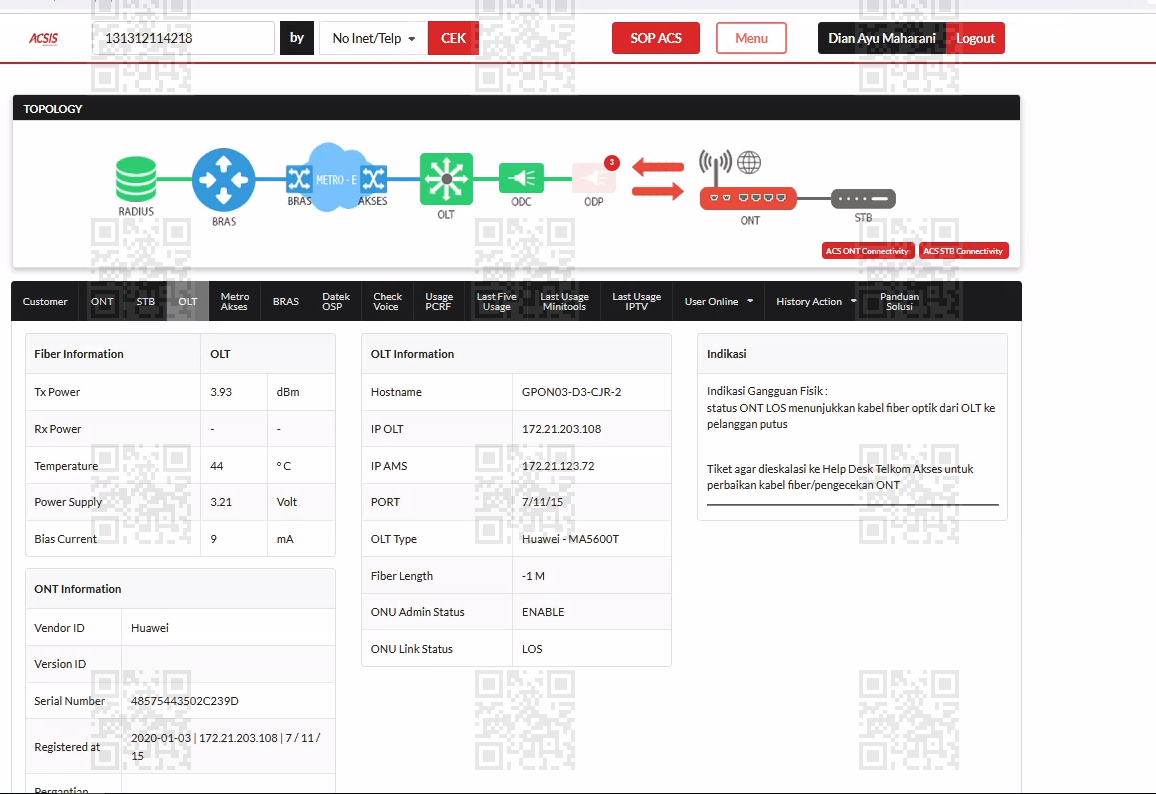Open the Last Usage Minitools tab
Image resolution: width=1156 pixels, height=794 pixels.
[x=564, y=302]
